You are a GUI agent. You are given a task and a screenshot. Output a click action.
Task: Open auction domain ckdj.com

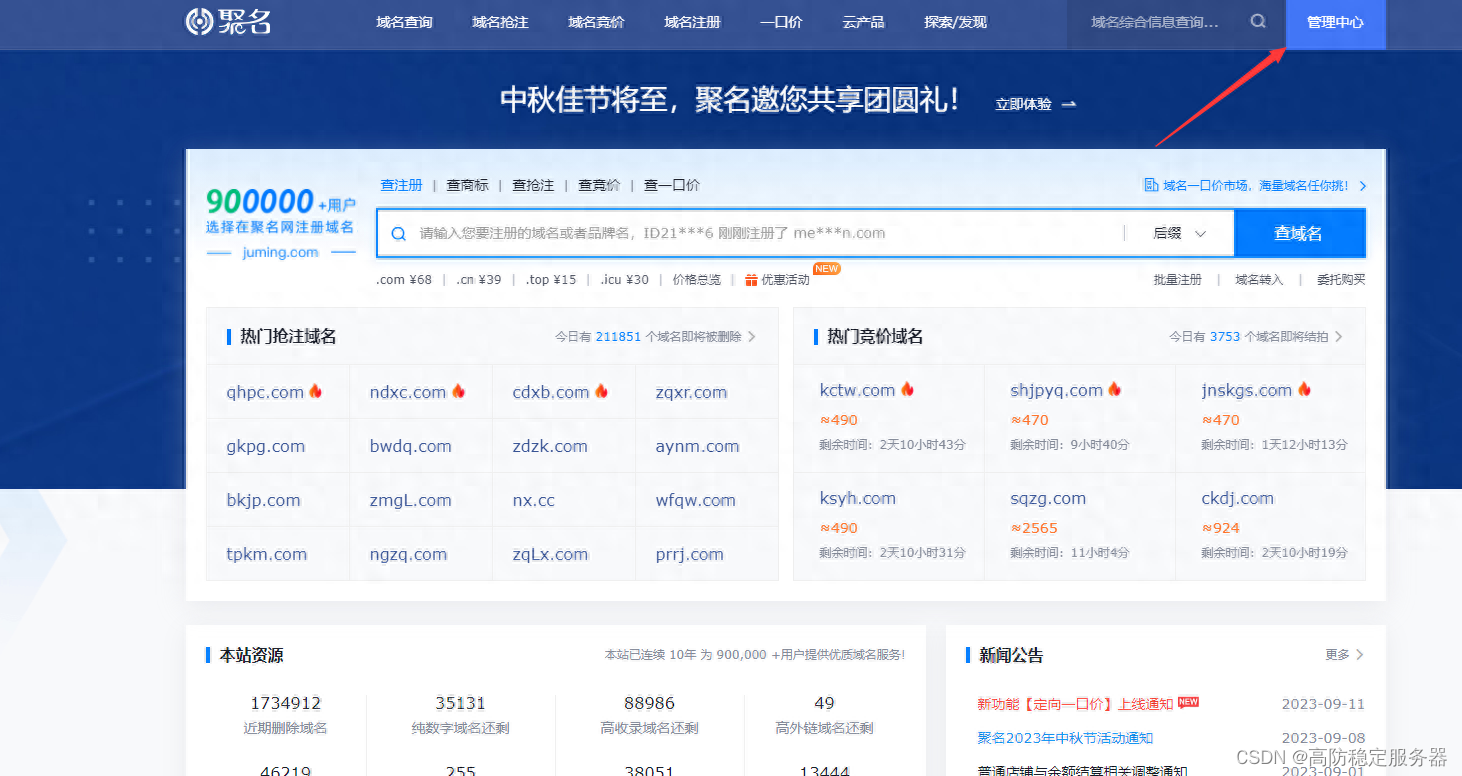(x=1238, y=498)
